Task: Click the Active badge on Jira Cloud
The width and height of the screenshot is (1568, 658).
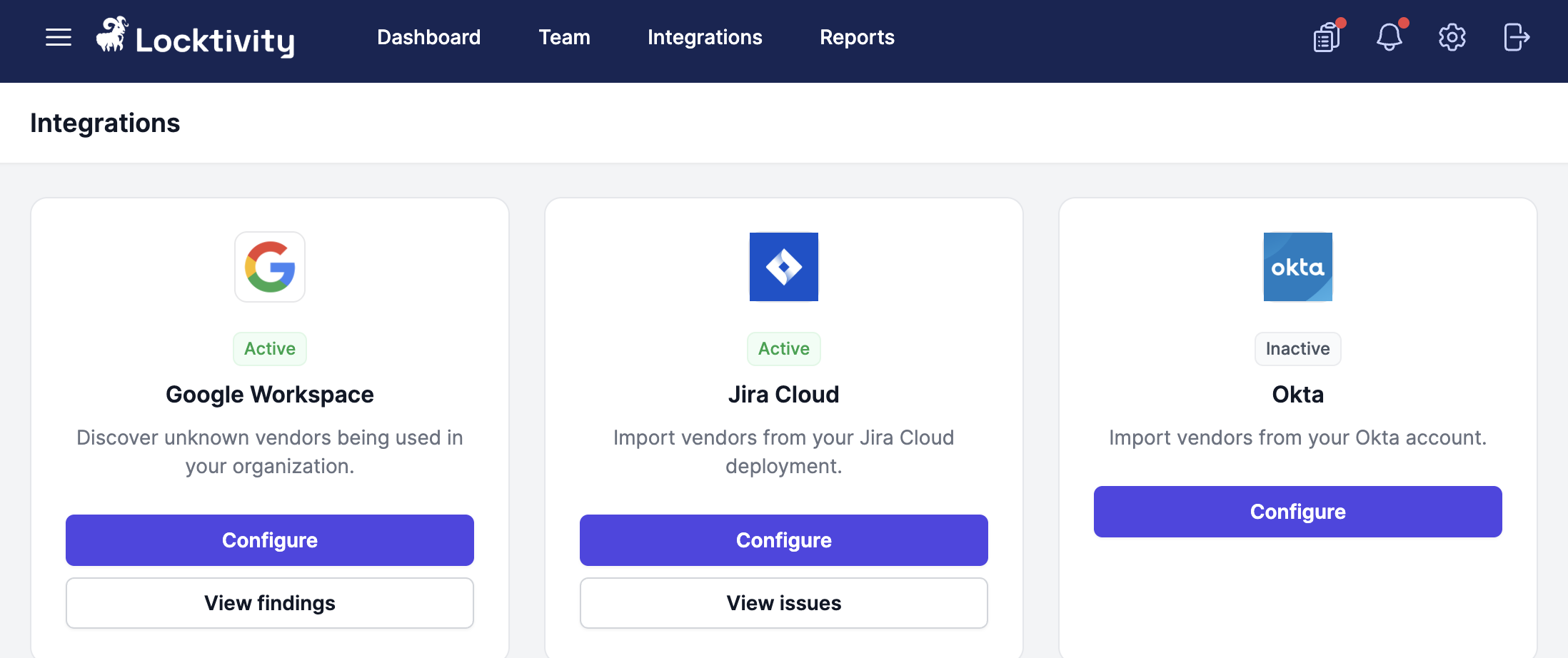Action: [x=784, y=349]
